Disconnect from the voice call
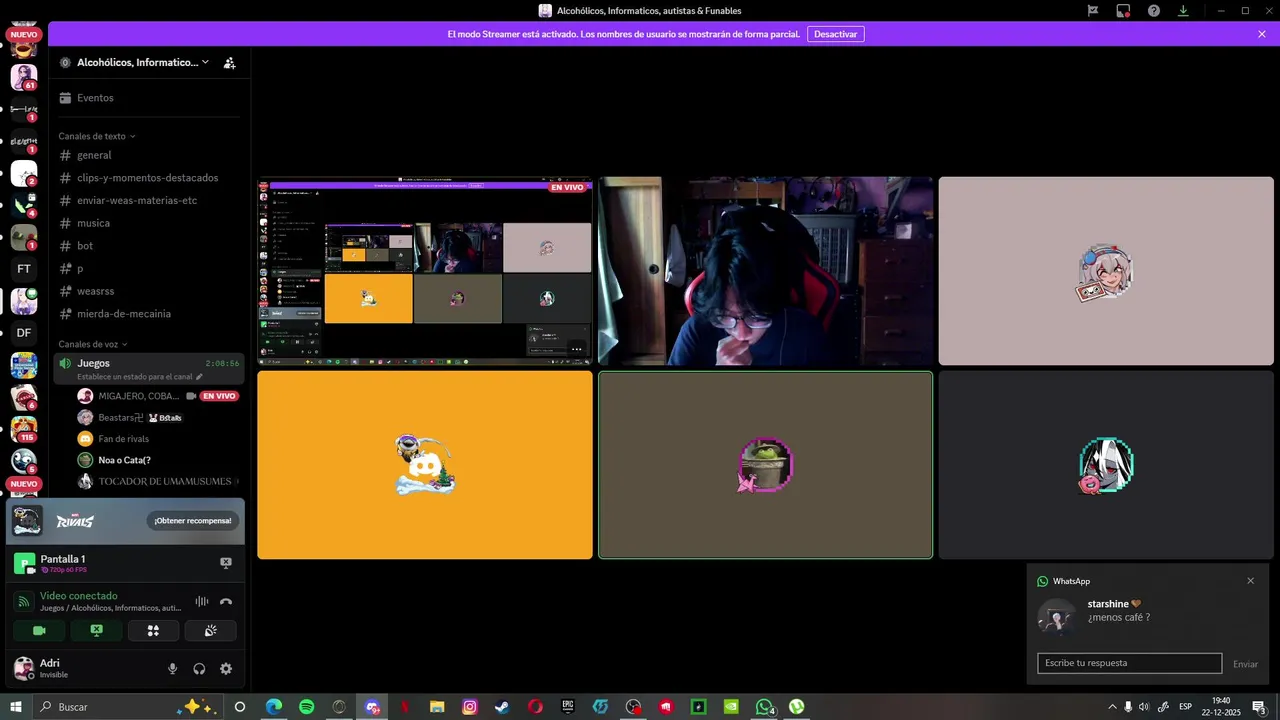 [226, 601]
